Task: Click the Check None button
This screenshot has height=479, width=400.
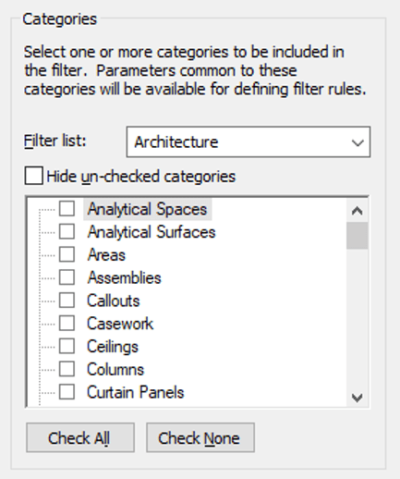Action: tap(200, 438)
